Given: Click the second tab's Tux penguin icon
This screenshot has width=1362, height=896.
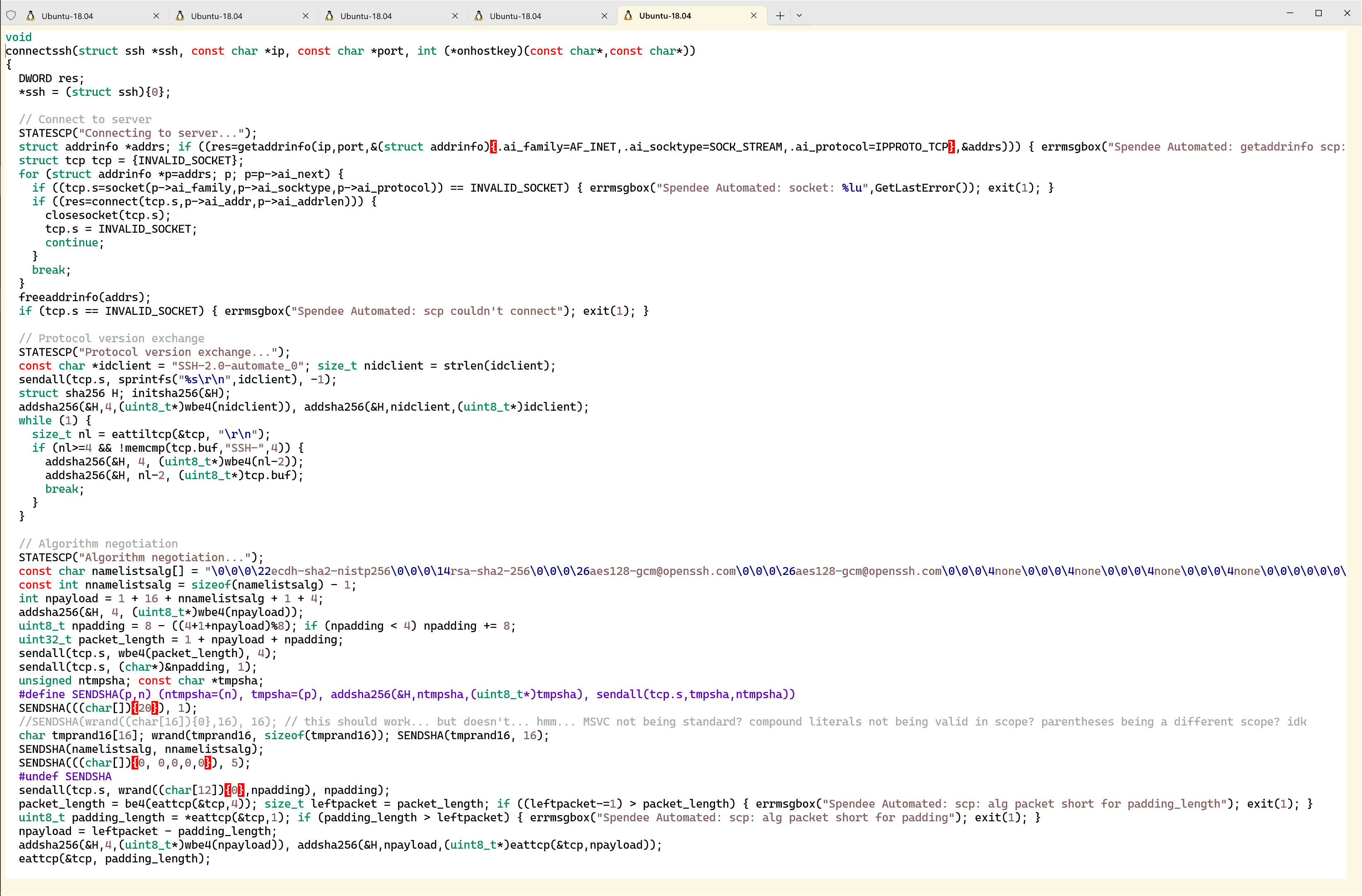Looking at the screenshot, I should pyautogui.click(x=180, y=15).
